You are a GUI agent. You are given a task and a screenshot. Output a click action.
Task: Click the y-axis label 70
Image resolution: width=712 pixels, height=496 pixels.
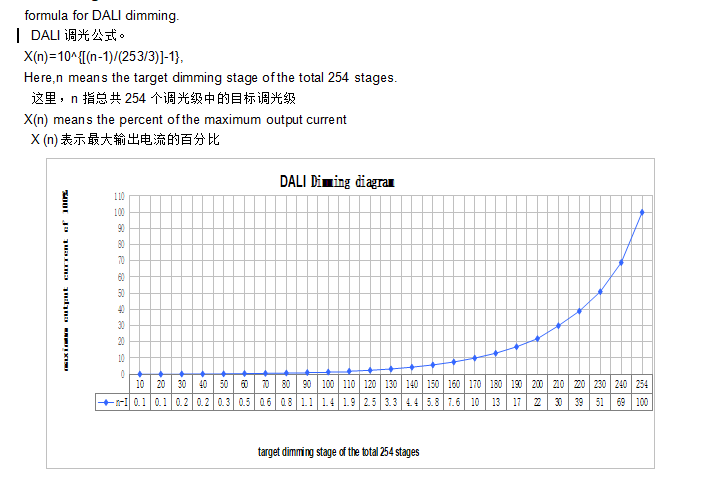(x=121, y=261)
